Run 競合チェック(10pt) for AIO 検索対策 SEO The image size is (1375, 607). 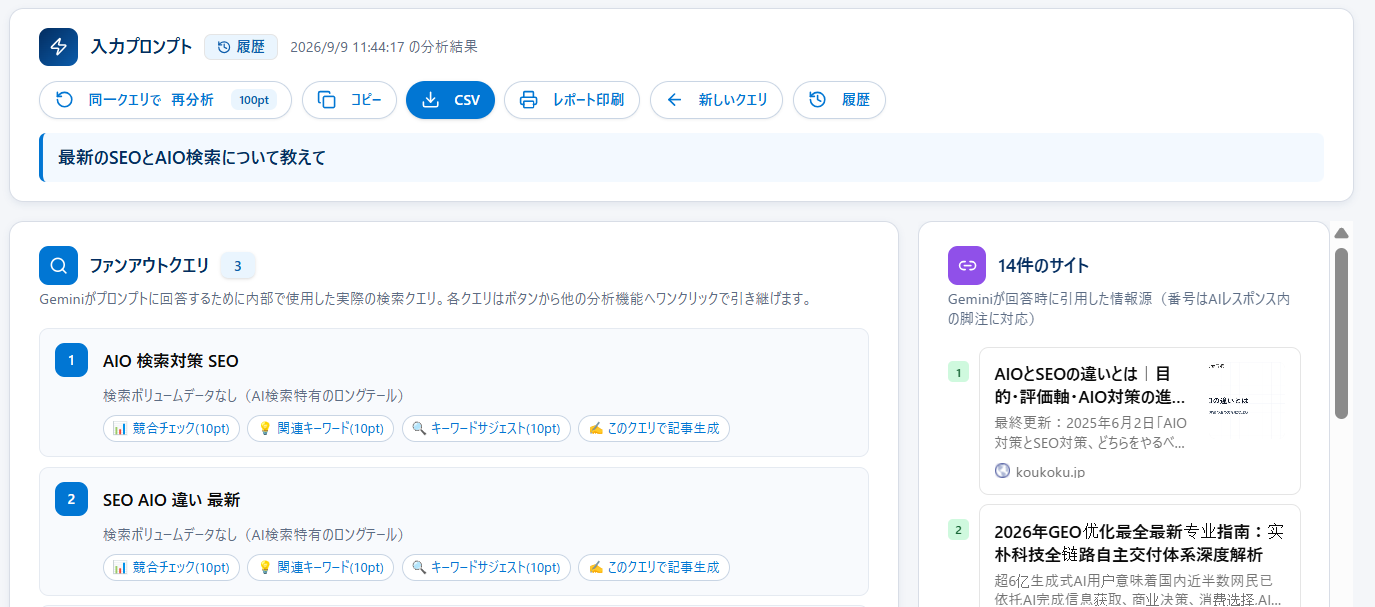pos(171,428)
